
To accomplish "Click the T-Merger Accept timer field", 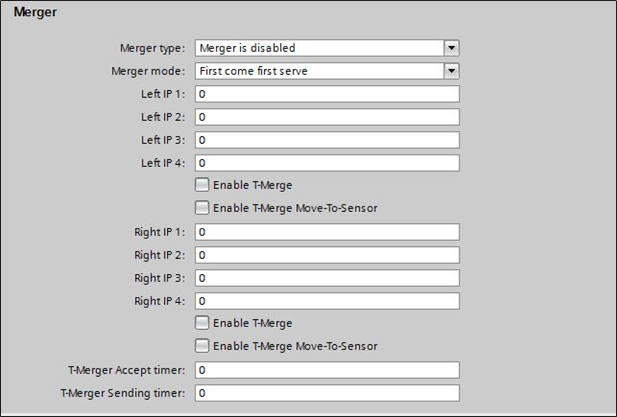I will pyautogui.click(x=327, y=370).
